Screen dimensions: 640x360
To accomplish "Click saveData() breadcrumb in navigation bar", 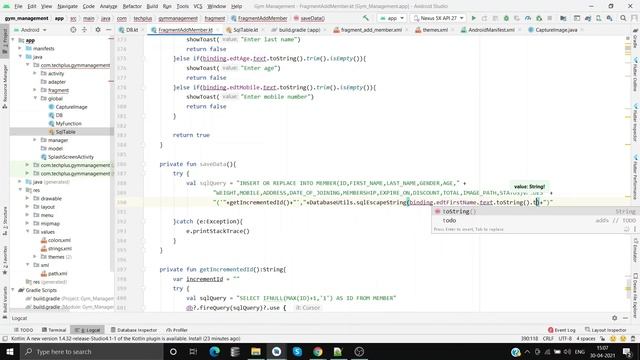I will pos(309,18).
